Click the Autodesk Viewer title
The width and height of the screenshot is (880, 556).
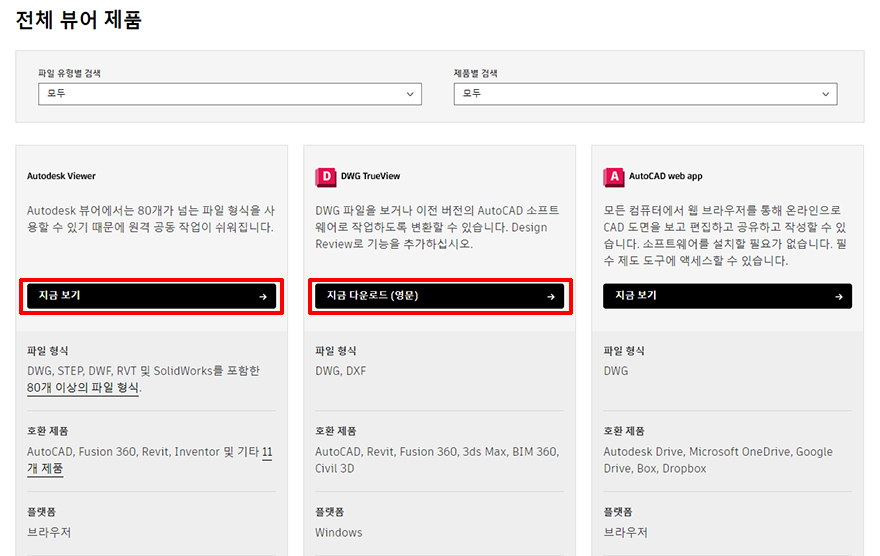[61, 176]
